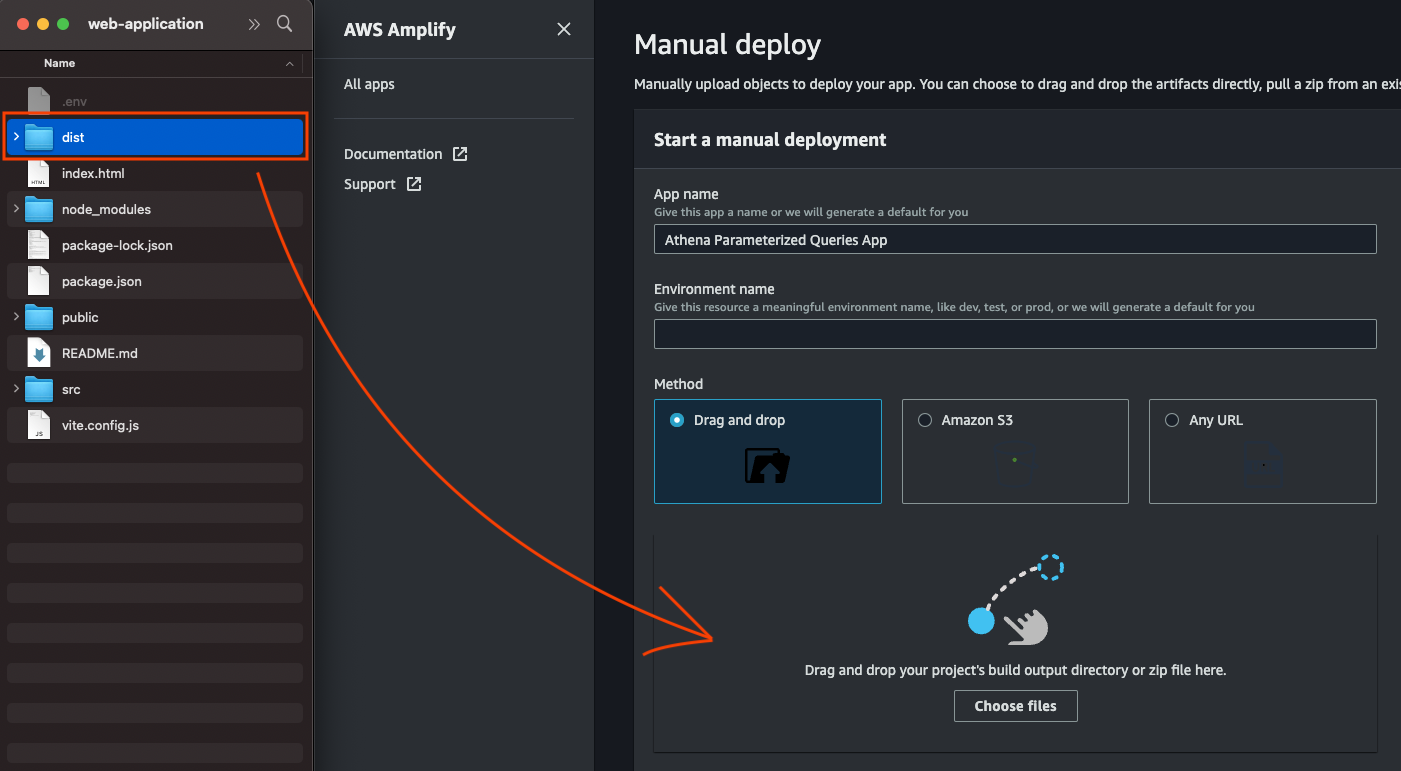Click the Choose files button

click(x=1015, y=705)
